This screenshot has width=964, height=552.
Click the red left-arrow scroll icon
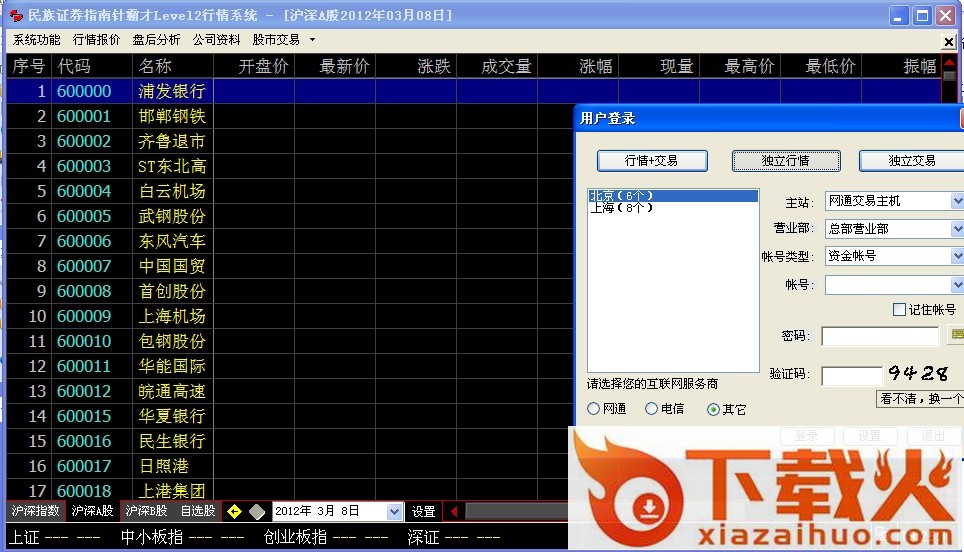point(454,512)
